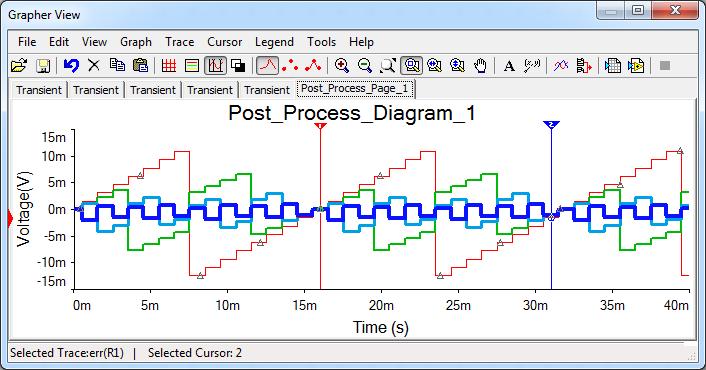Click the Export to LabVIEW icon
The height and width of the screenshot is (370, 706).
point(636,66)
